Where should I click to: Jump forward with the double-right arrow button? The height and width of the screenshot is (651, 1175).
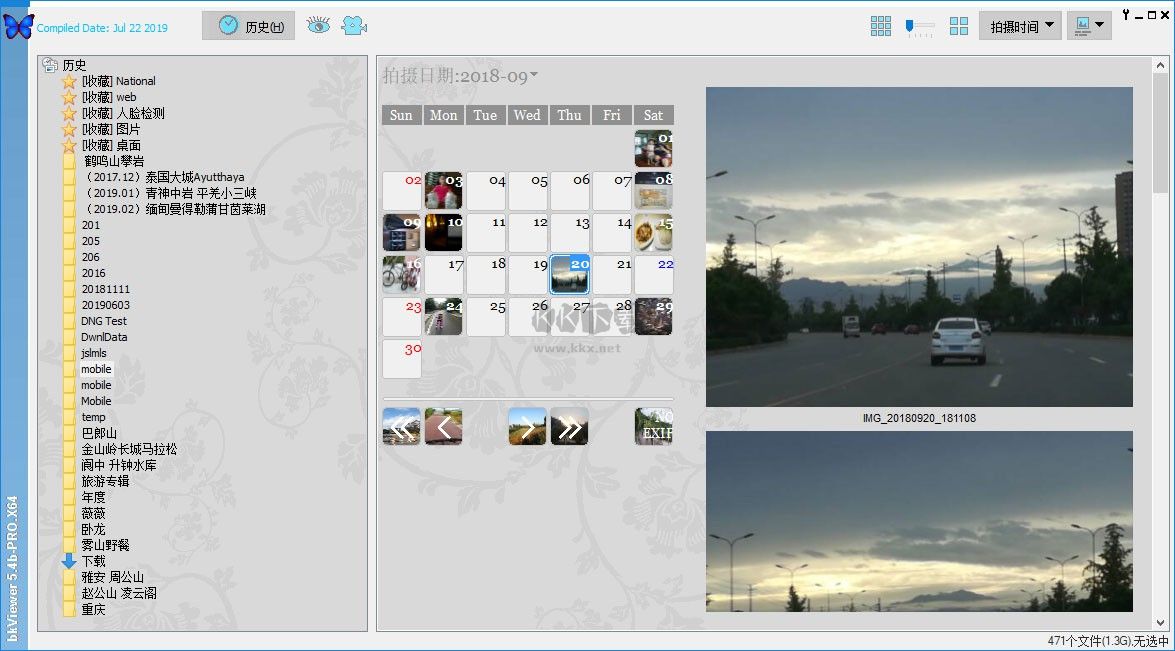(569, 427)
